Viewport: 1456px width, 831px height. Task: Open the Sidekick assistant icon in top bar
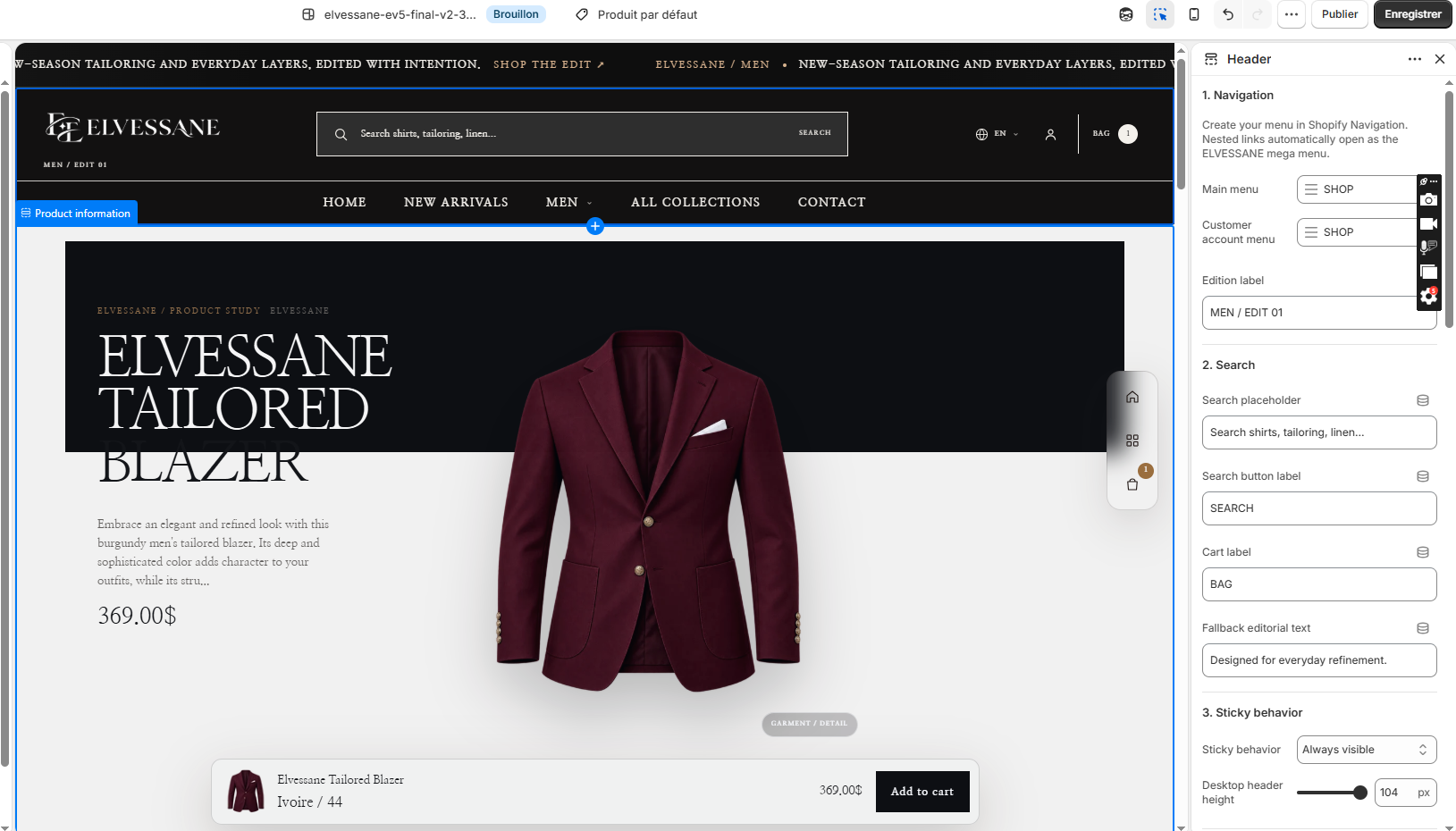click(1126, 14)
